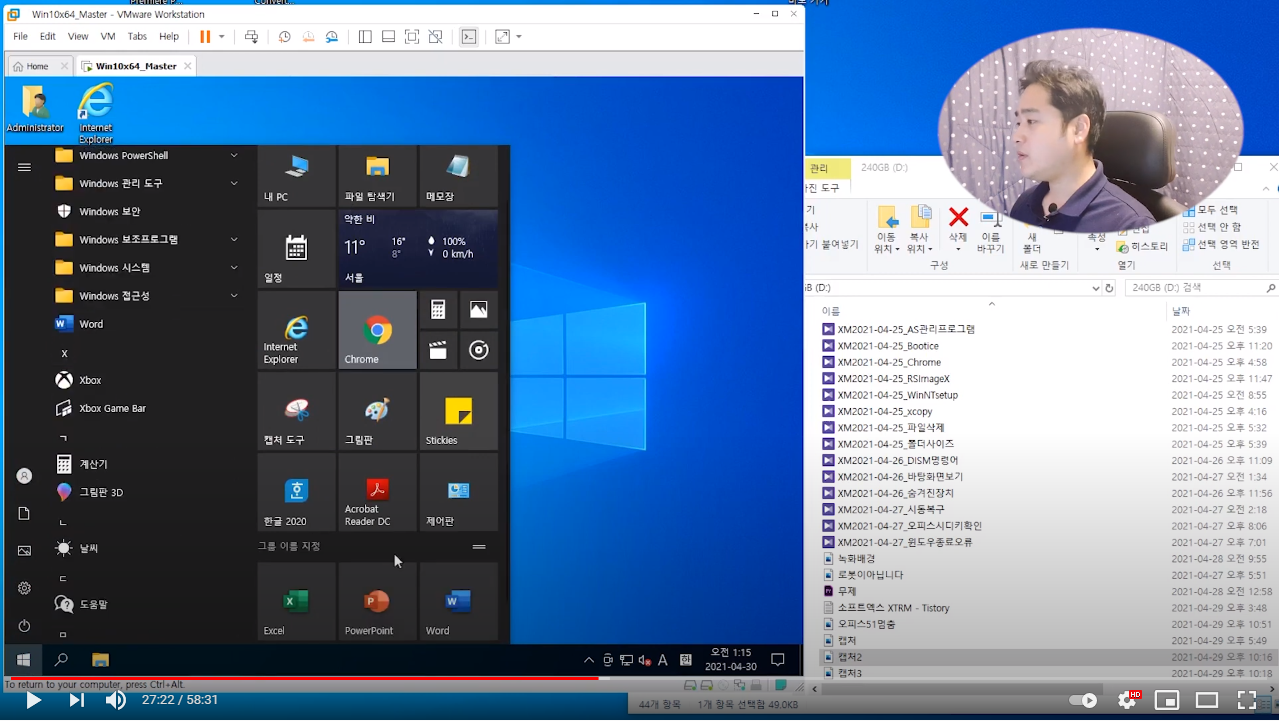Open Settings gear in Start sidebar
Image resolution: width=1279 pixels, height=721 pixels.
click(x=24, y=588)
